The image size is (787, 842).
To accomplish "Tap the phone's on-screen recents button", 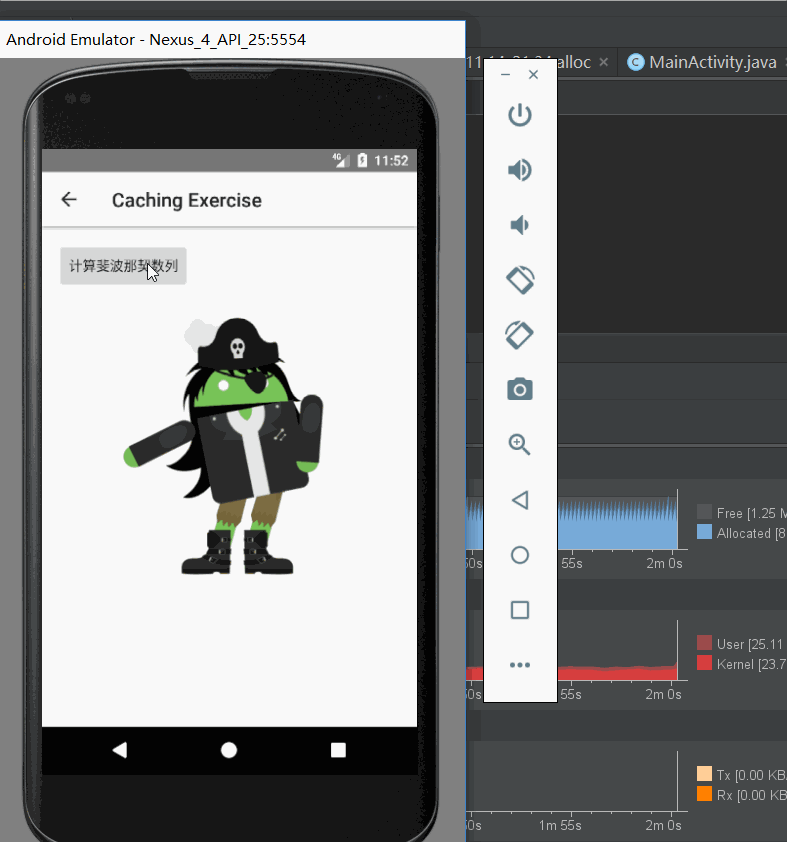I will tap(338, 750).
